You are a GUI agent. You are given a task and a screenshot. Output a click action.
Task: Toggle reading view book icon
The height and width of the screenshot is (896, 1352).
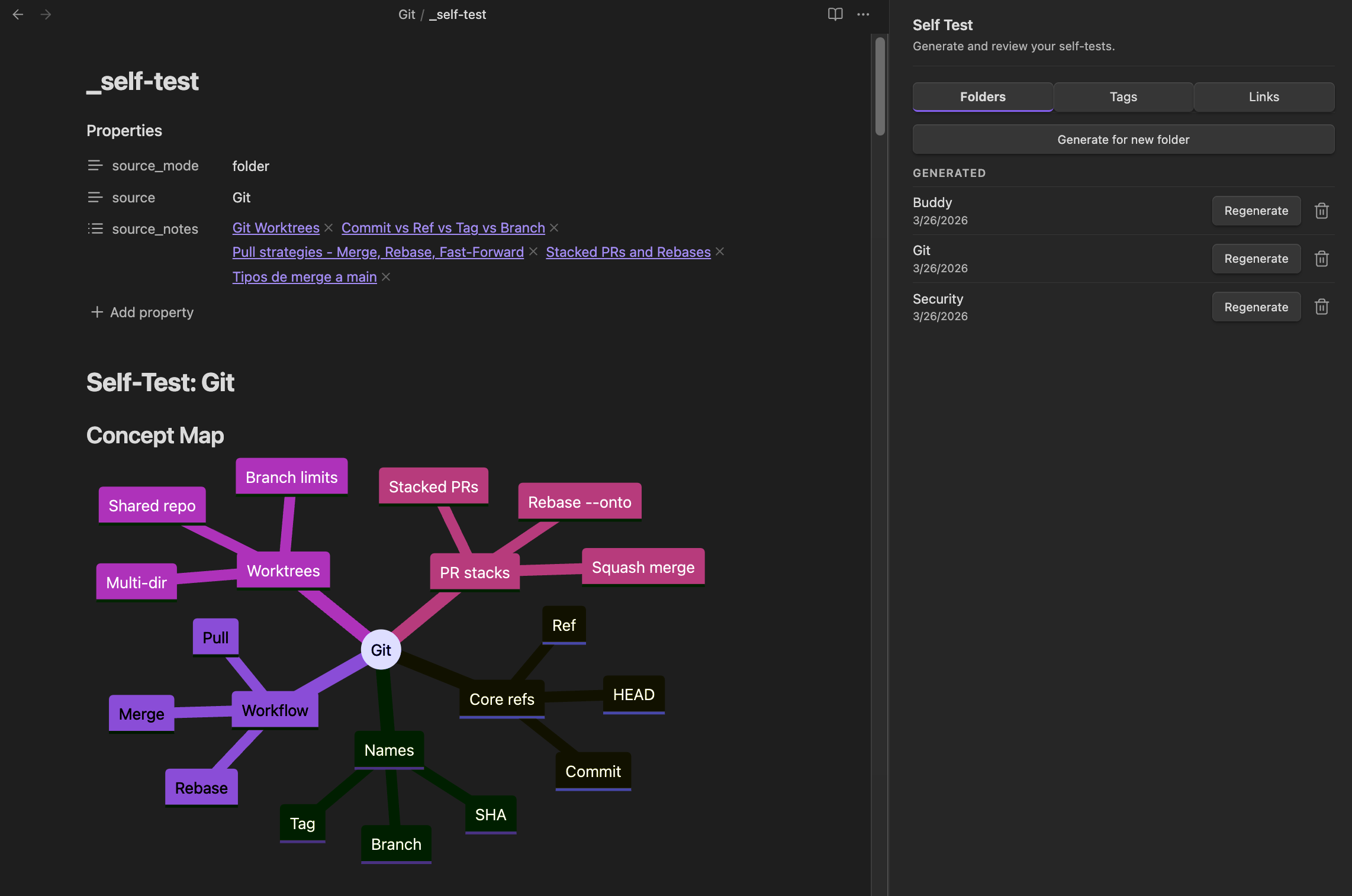pyautogui.click(x=835, y=14)
